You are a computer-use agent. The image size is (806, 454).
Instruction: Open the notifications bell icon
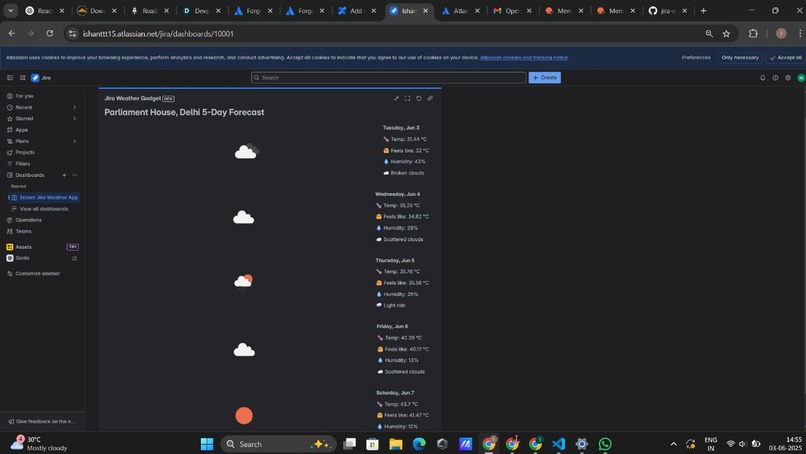pyautogui.click(x=762, y=78)
